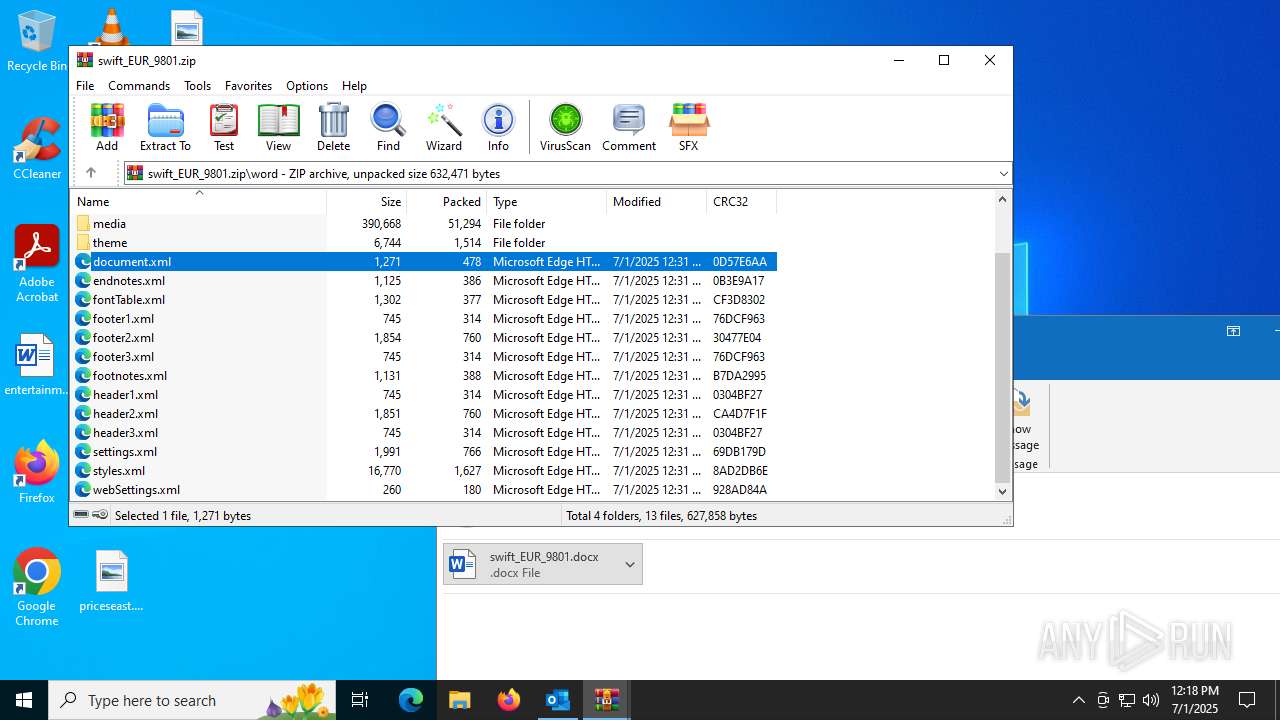The width and height of the screenshot is (1280, 720).
Task: Open the Wizard wand icon
Action: [444, 127]
